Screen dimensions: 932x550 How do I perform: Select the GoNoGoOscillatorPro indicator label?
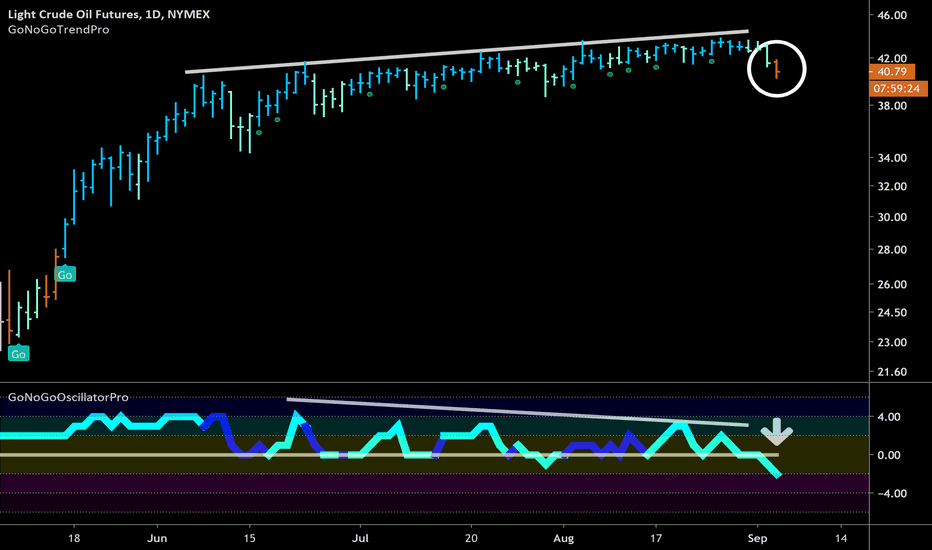point(68,397)
